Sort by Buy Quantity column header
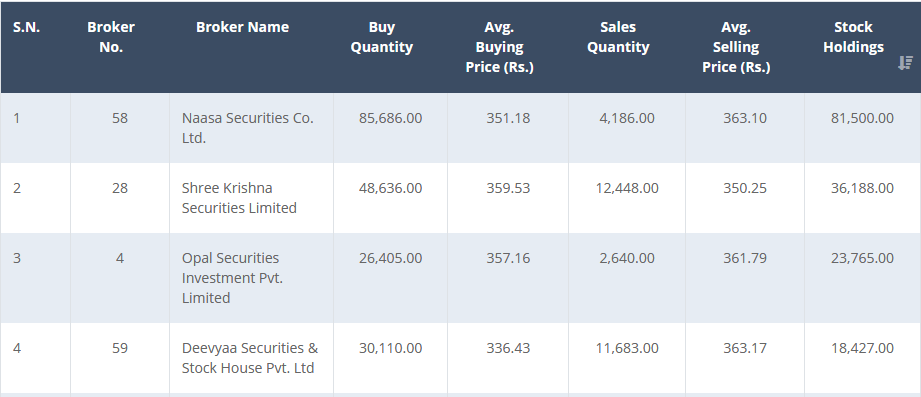Image resolution: width=921 pixels, height=397 pixels. coord(382,37)
